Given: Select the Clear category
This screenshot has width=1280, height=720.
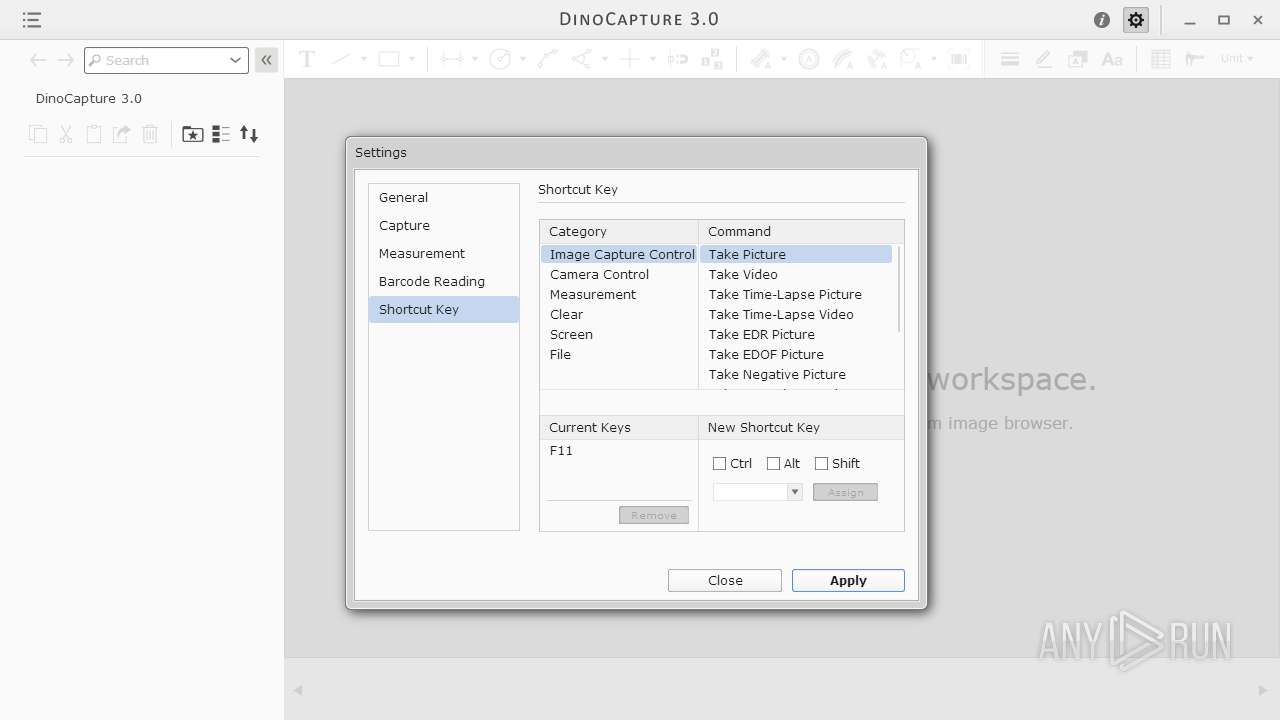Looking at the screenshot, I should (619, 315).
